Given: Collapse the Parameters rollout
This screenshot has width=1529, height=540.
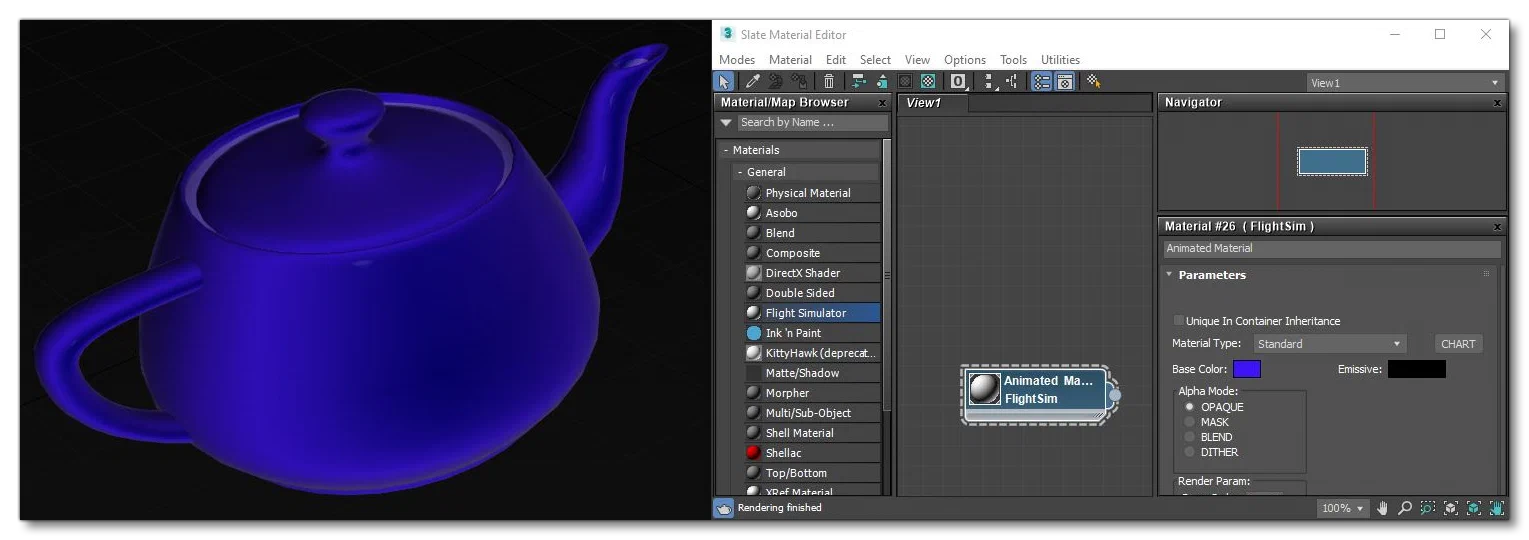Looking at the screenshot, I should tap(1169, 275).
